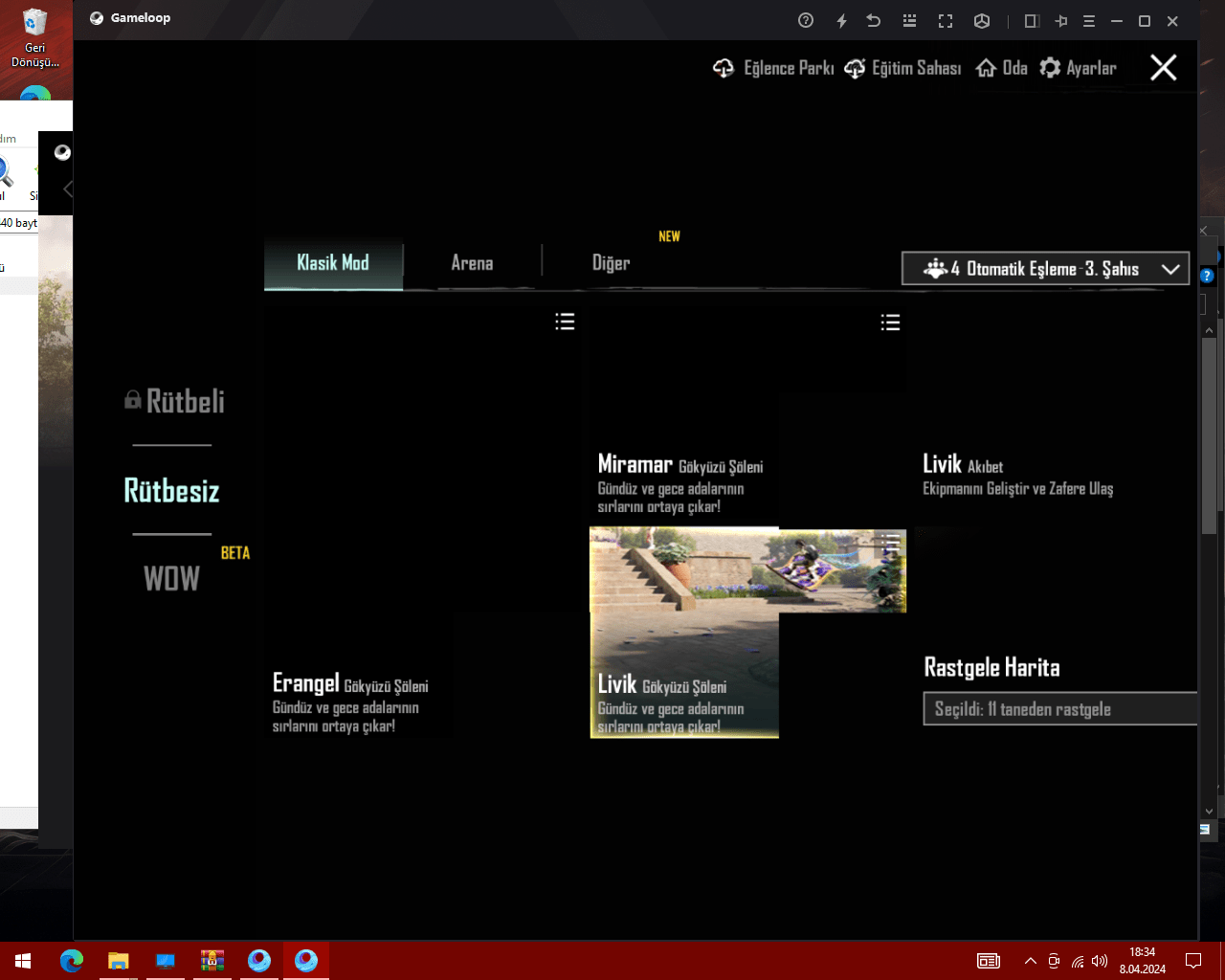1225x980 pixels.
Task: Open the Windows notification center
Action: 1193,960
